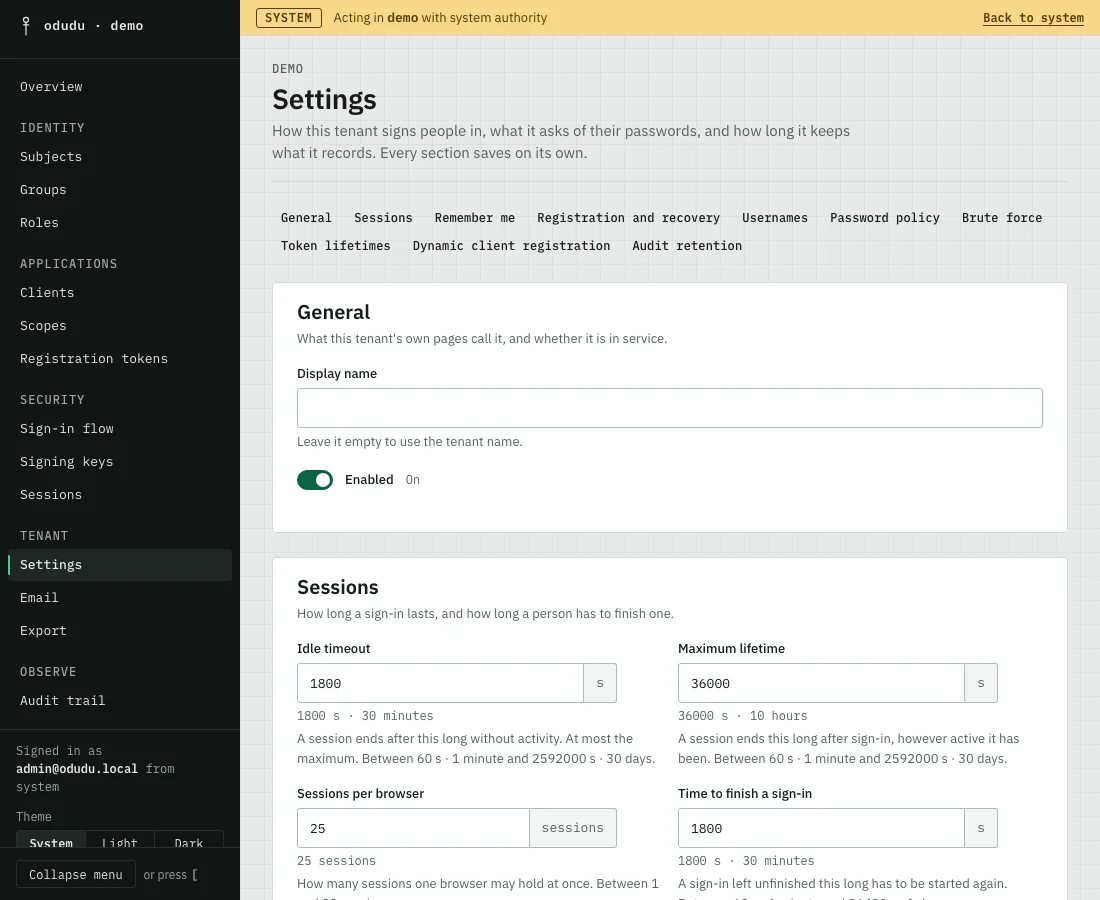Click the General section heading
1100x900 pixels.
(x=333, y=312)
